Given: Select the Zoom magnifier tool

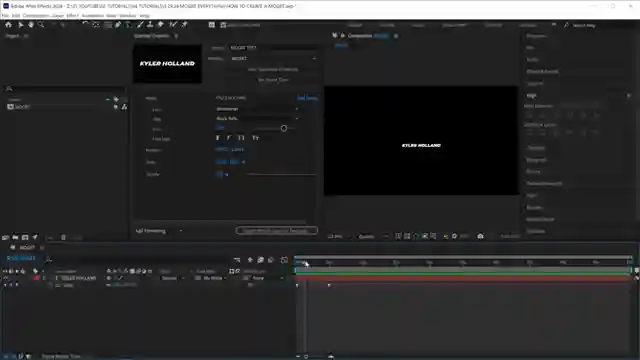Looking at the screenshot, I should (41, 25).
